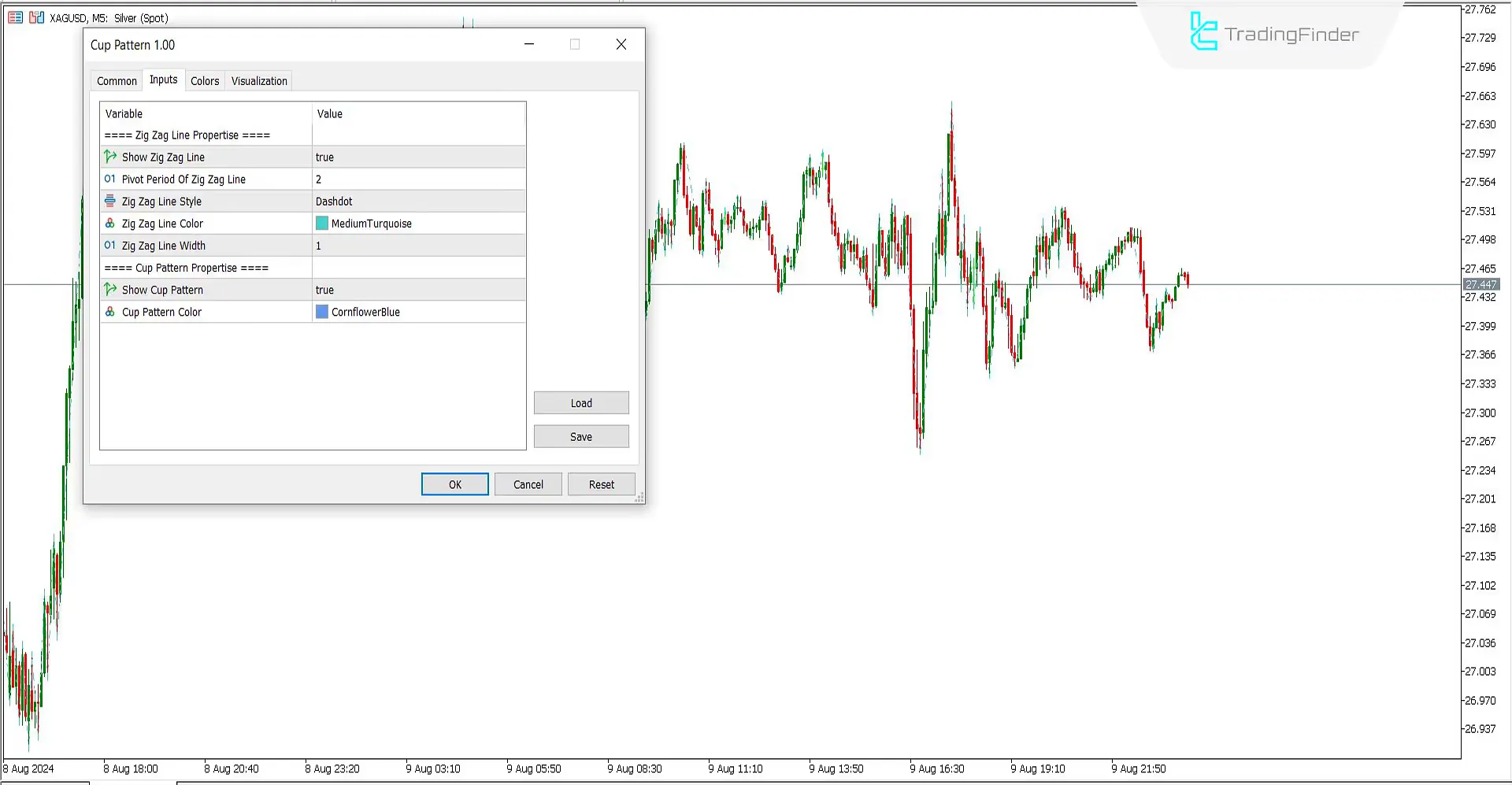Image resolution: width=1512 pixels, height=785 pixels.
Task: Click the Zig Zag Line Width icon
Action: tap(109, 245)
